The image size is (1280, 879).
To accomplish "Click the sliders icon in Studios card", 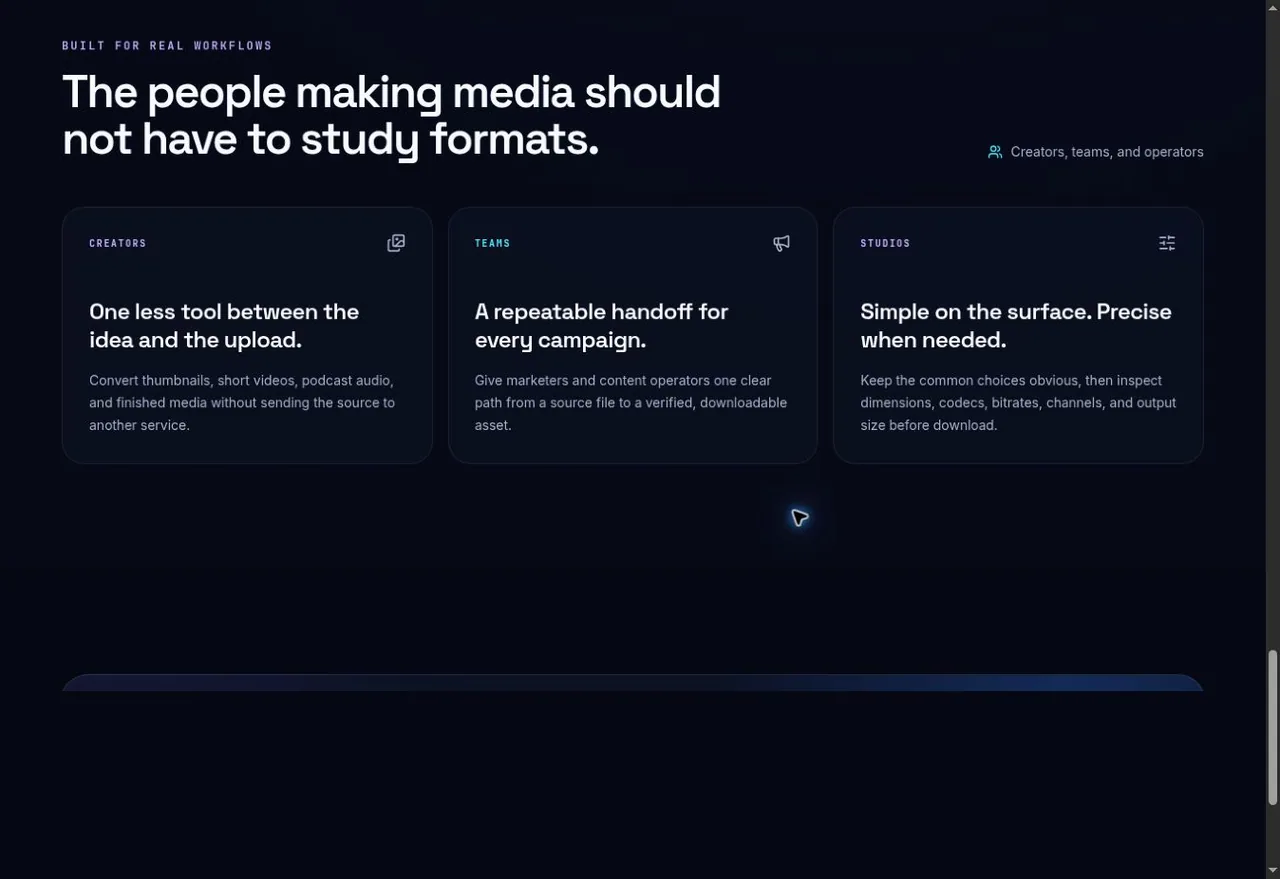I will click(x=1167, y=243).
